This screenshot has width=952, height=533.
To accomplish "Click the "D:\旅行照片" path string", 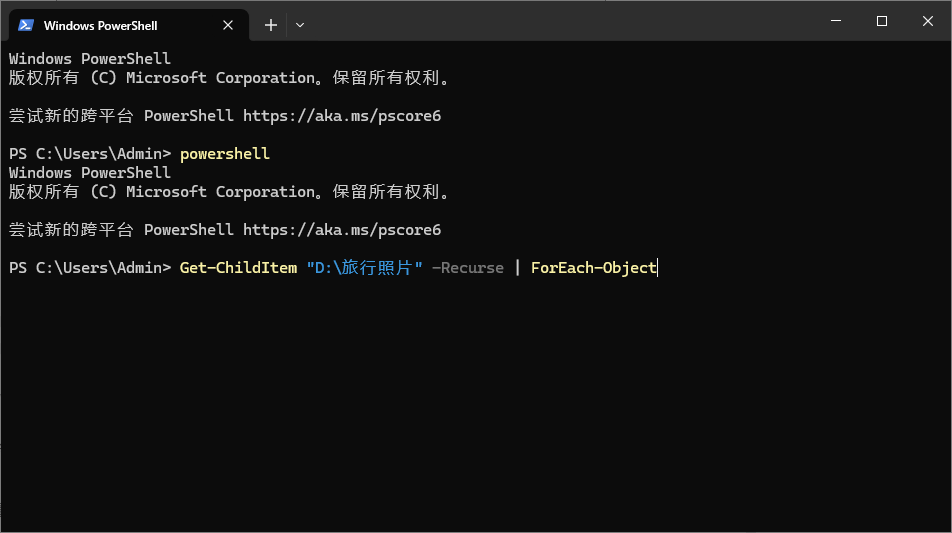I will pos(364,268).
